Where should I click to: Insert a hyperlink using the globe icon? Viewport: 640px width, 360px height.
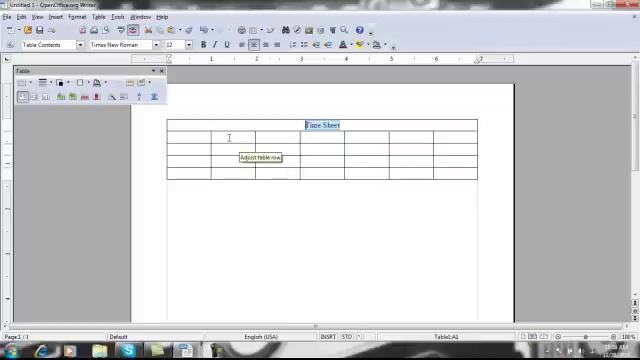[x=242, y=30]
